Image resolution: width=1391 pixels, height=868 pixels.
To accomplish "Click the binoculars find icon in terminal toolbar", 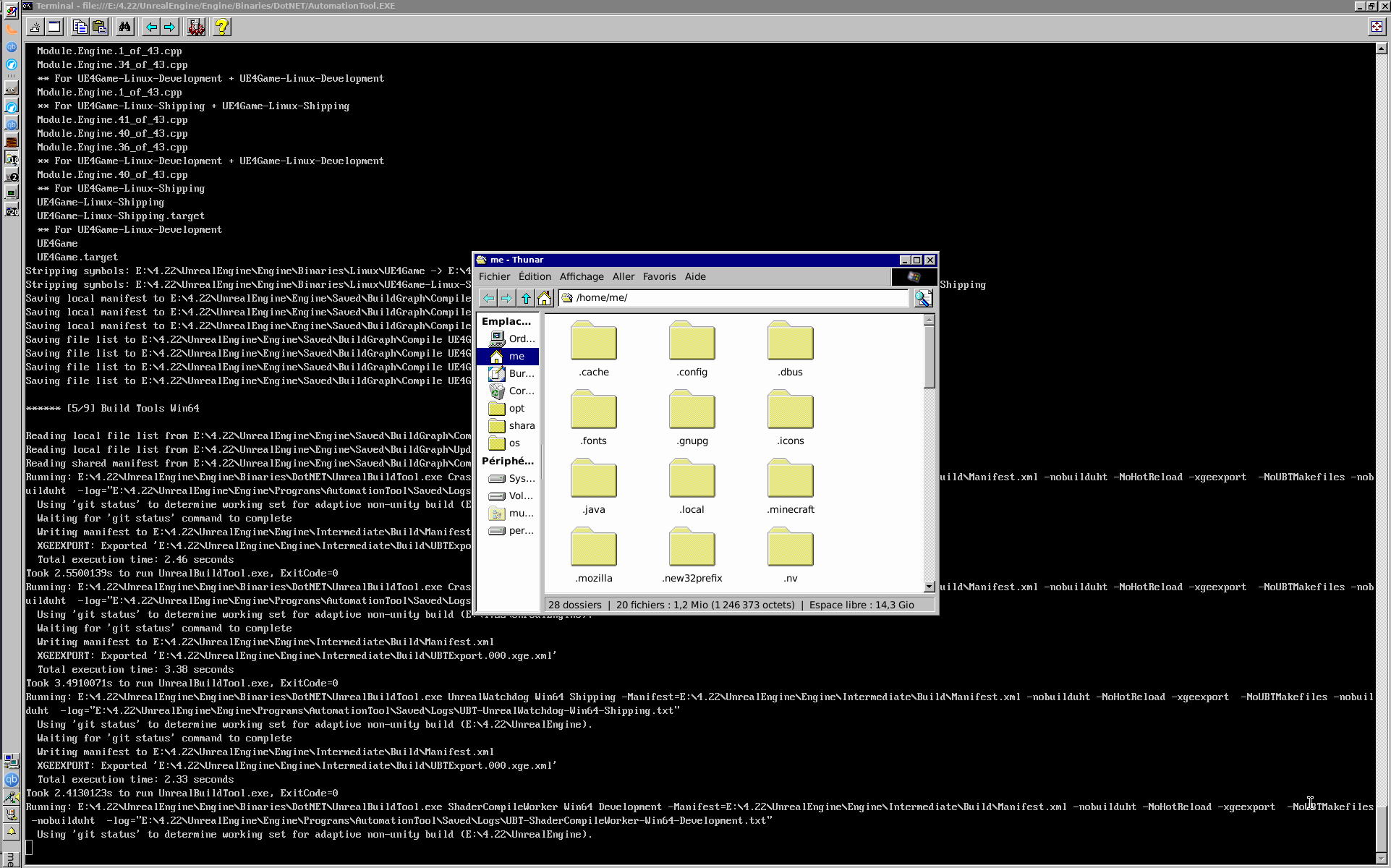I will (124, 27).
